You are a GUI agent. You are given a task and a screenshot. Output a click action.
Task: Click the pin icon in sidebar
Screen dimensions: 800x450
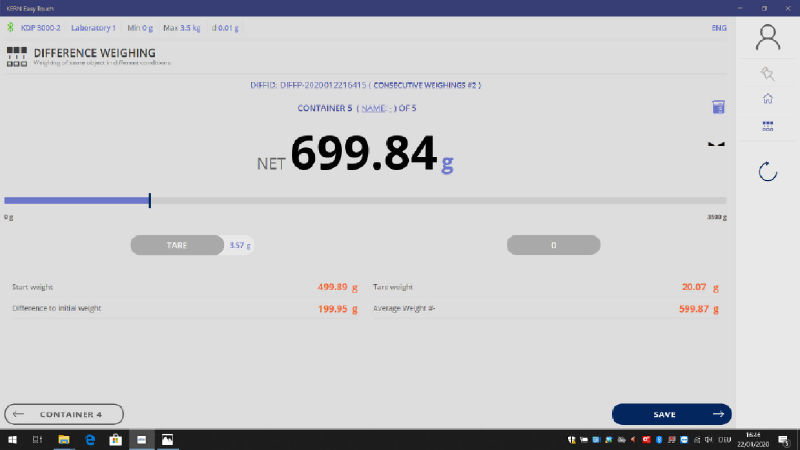(767, 74)
